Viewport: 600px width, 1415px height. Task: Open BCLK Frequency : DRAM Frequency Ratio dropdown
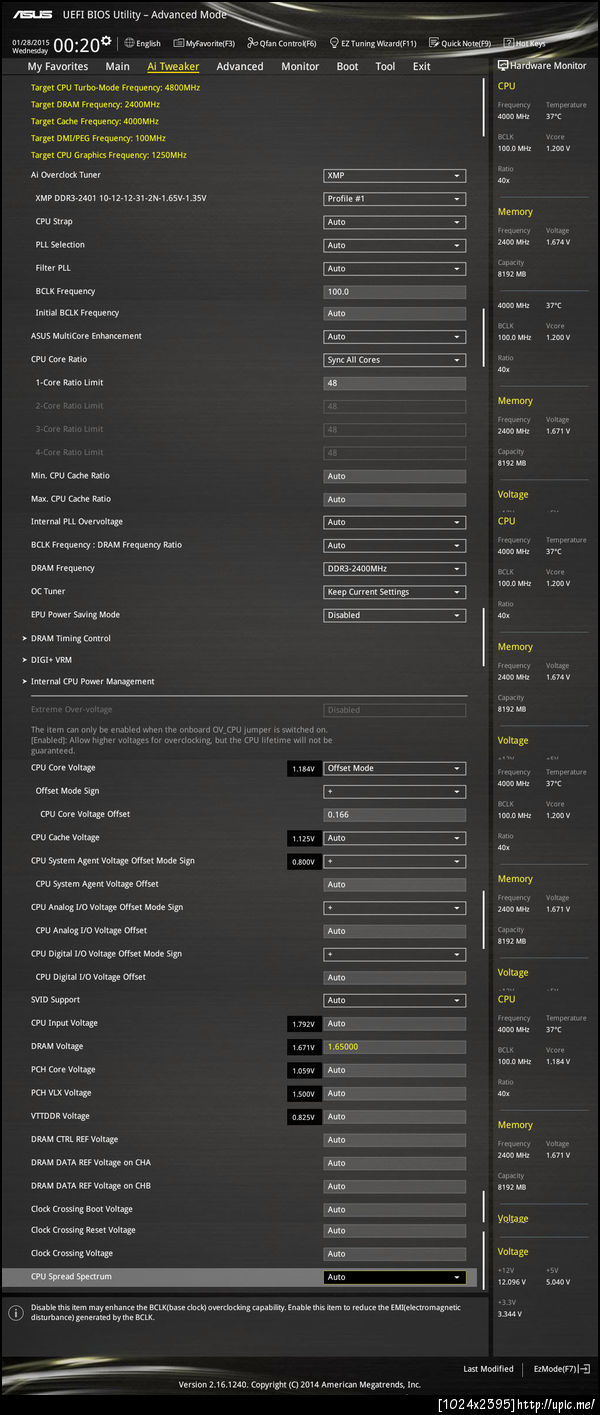pos(395,545)
